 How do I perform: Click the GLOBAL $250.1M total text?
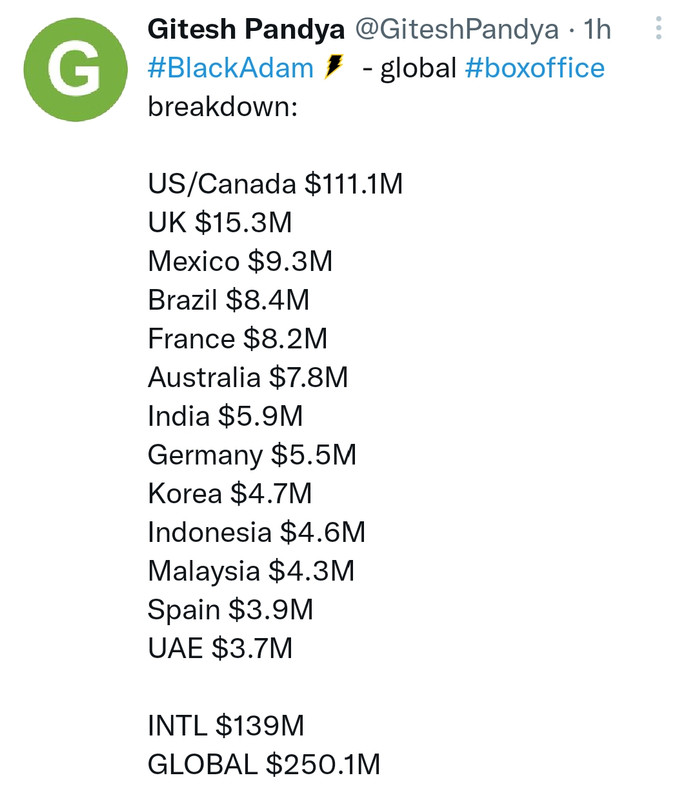[264, 765]
